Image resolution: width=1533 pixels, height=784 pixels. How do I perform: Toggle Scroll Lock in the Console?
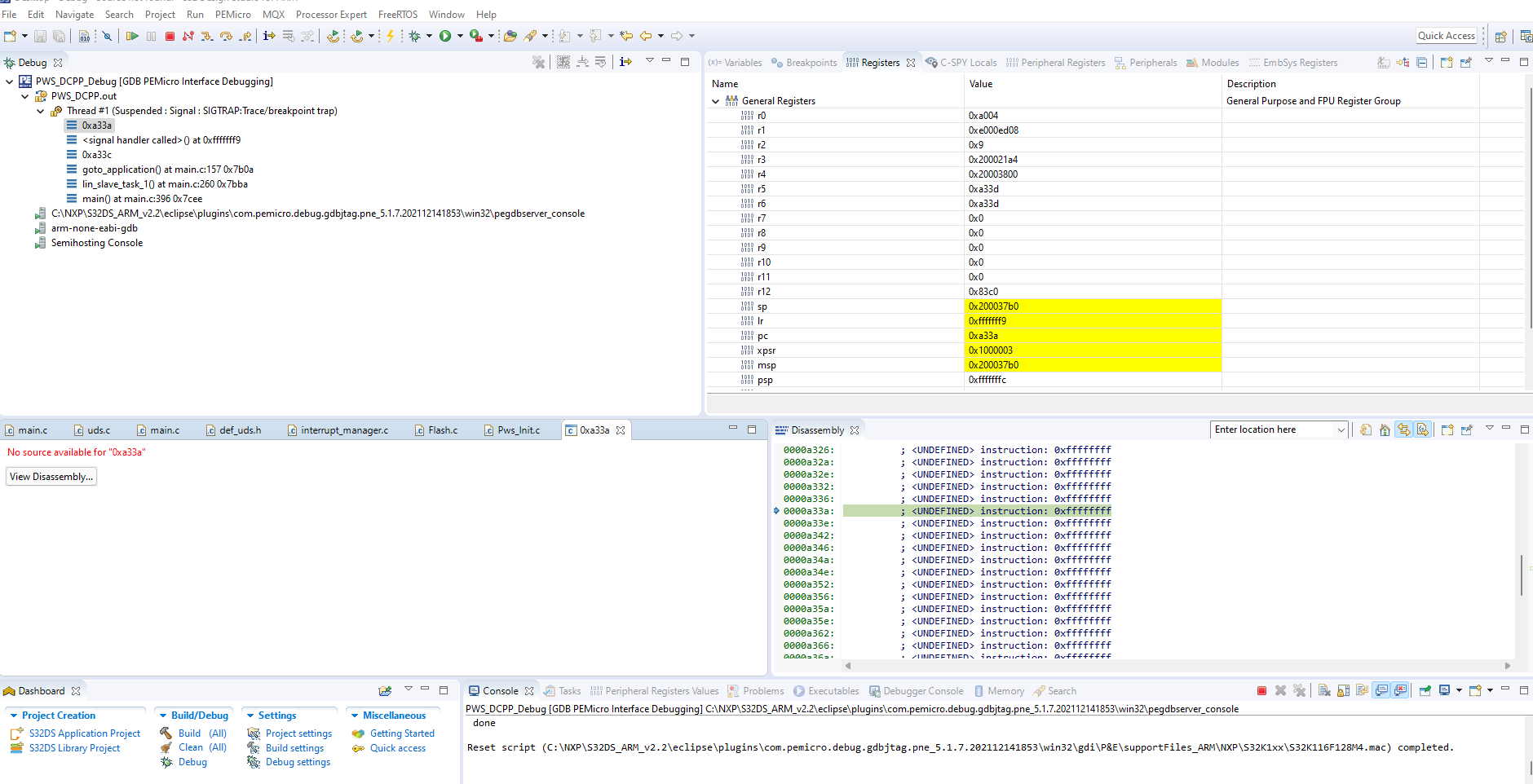click(1342, 690)
